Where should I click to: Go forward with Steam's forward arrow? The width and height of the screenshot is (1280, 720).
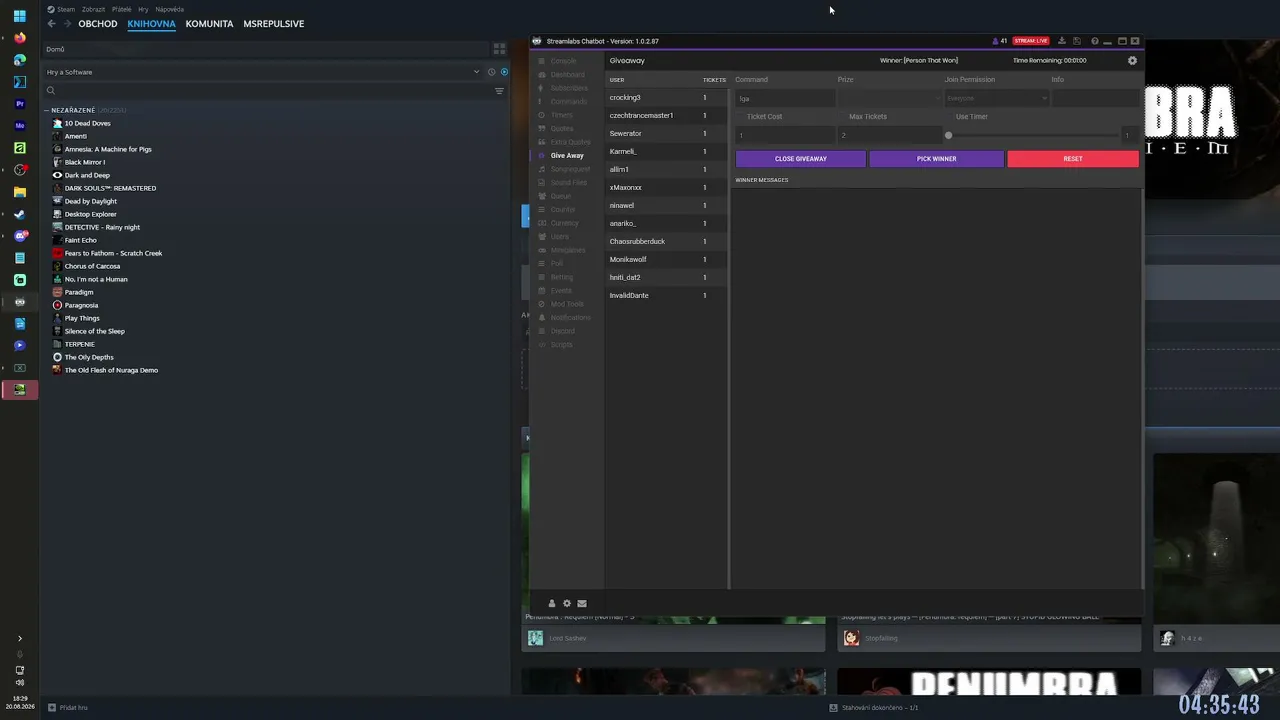coord(67,24)
